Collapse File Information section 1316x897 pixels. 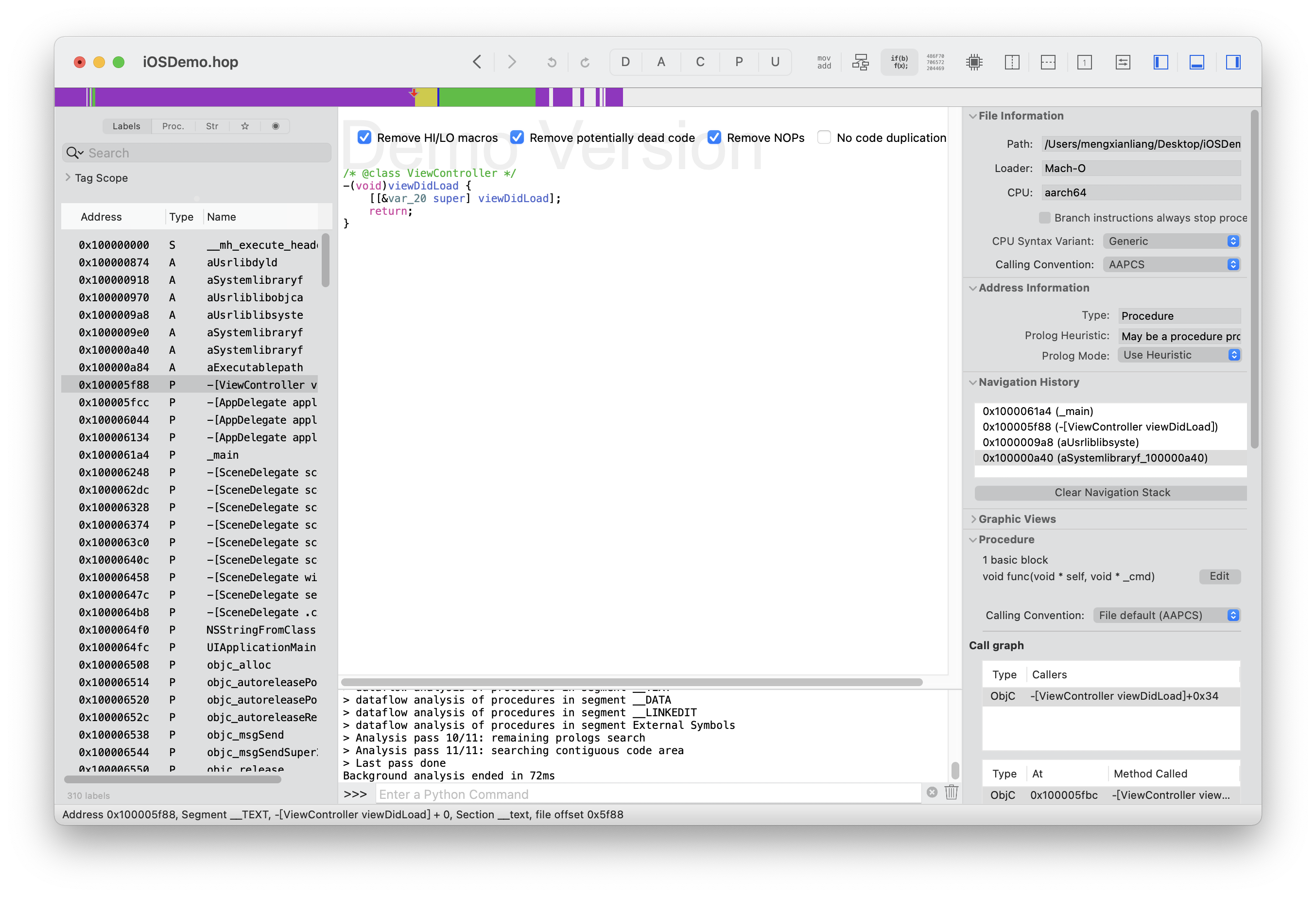pos(973,116)
